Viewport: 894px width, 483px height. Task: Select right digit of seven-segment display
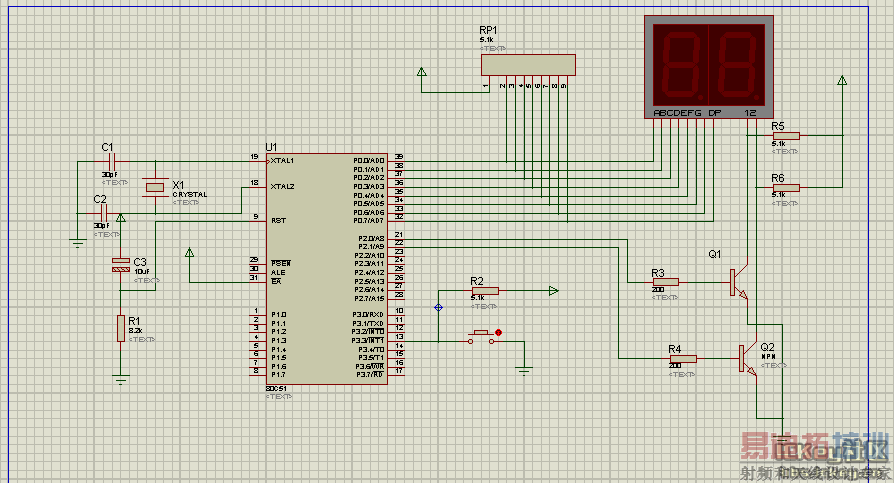[738, 62]
